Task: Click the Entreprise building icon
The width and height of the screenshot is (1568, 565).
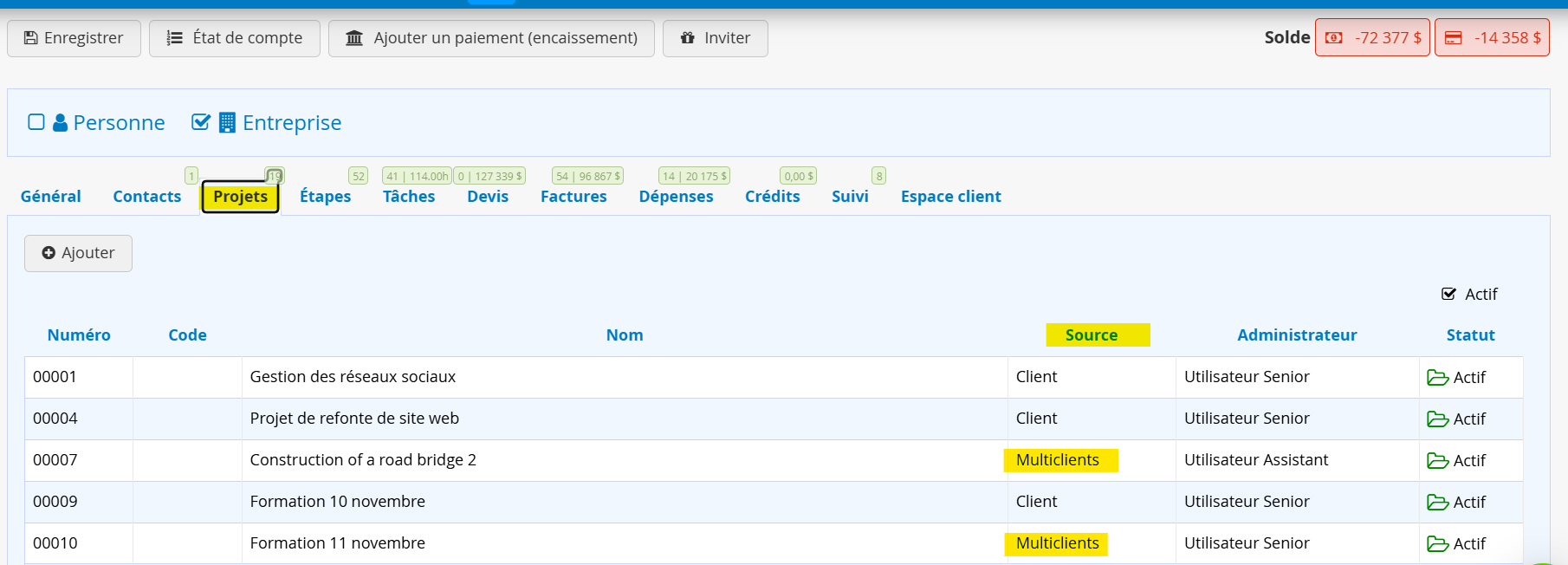Action: [x=227, y=122]
